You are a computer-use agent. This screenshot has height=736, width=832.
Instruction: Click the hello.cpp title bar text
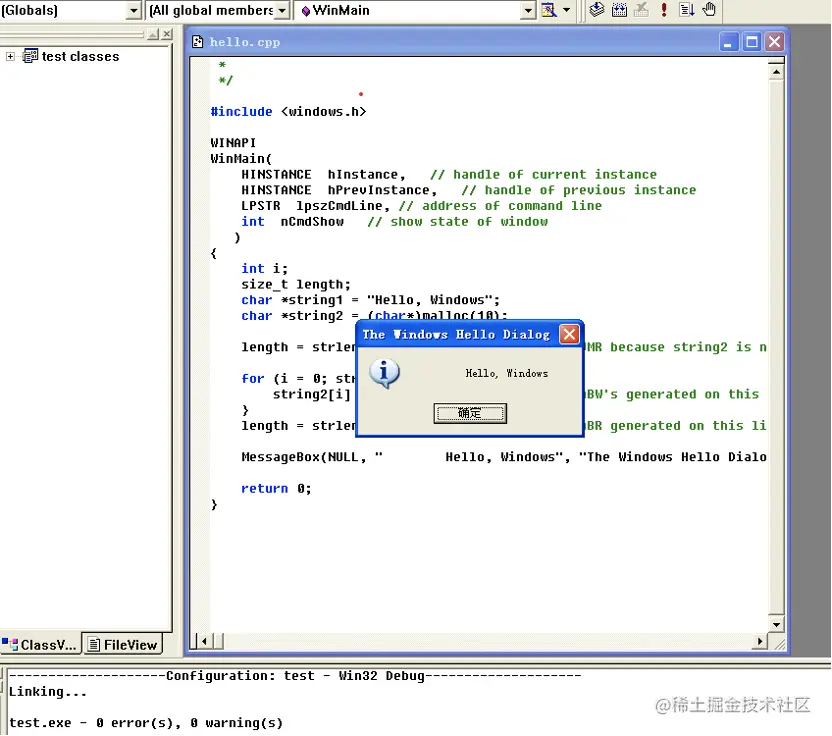coord(245,42)
